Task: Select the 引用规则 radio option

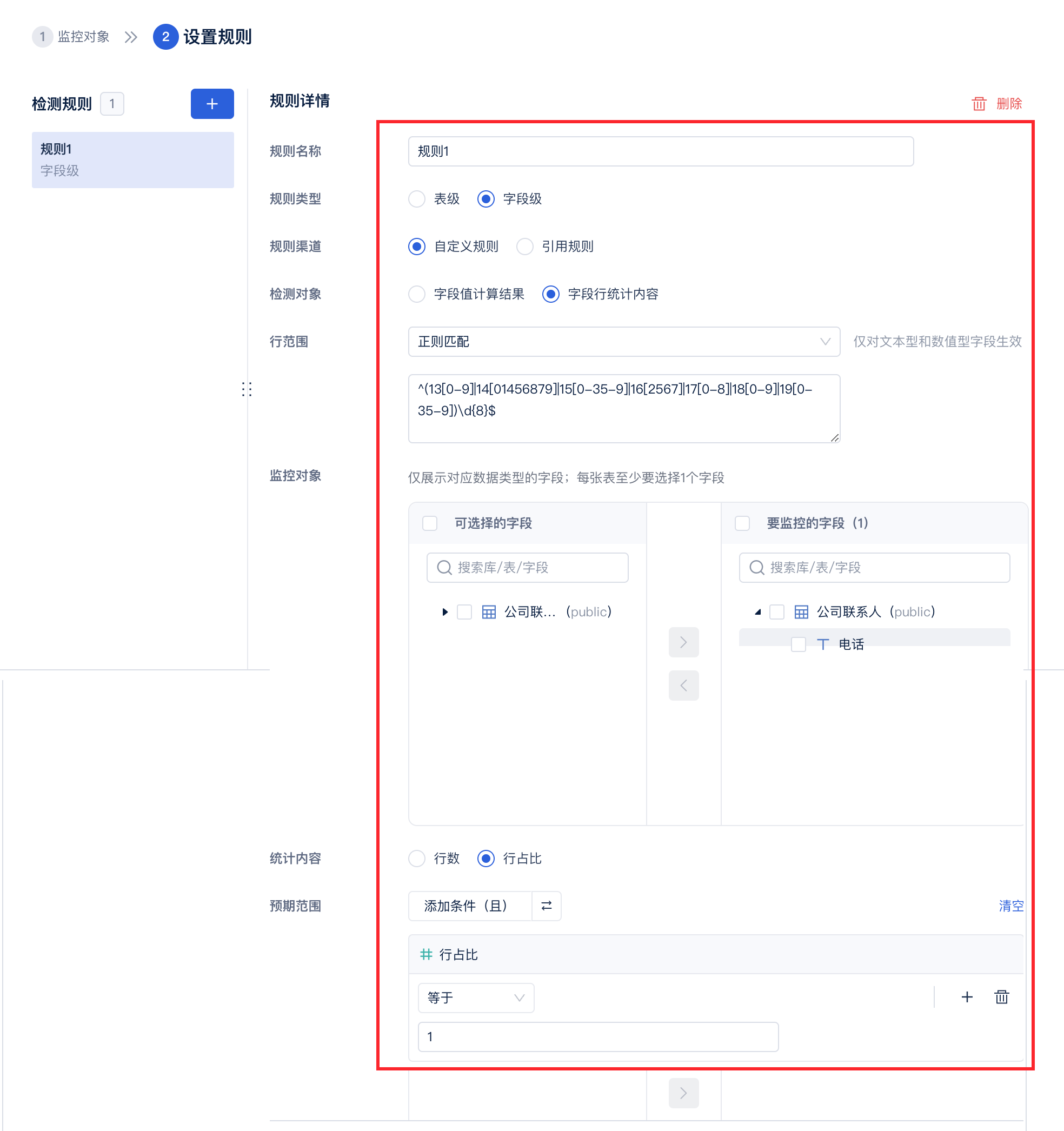Action: pos(524,247)
